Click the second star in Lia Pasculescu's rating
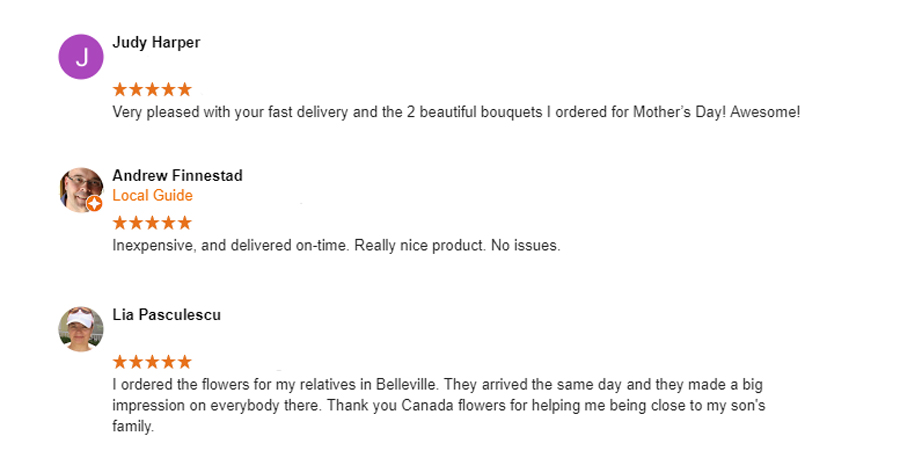 pos(136,362)
